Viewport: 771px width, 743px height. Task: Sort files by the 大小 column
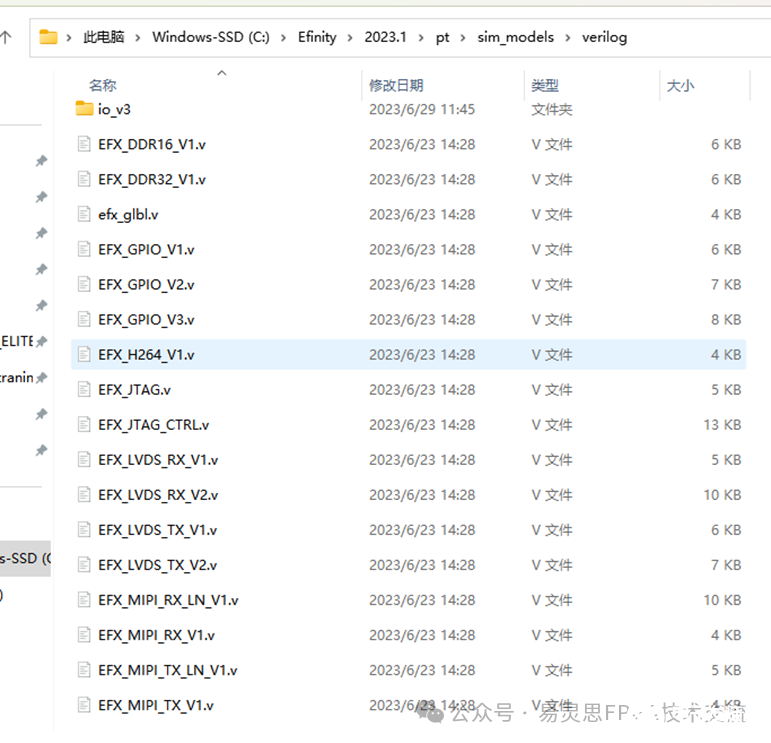point(680,86)
